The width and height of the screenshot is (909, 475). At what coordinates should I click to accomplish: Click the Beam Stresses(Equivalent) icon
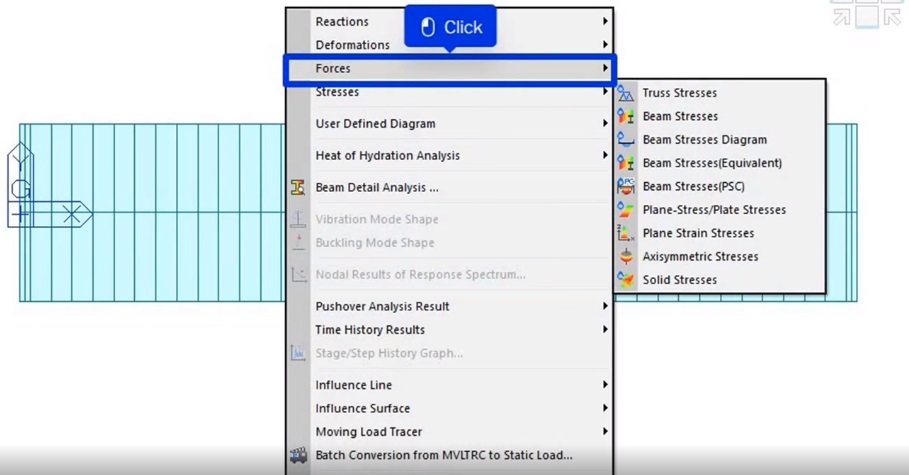coord(626,163)
